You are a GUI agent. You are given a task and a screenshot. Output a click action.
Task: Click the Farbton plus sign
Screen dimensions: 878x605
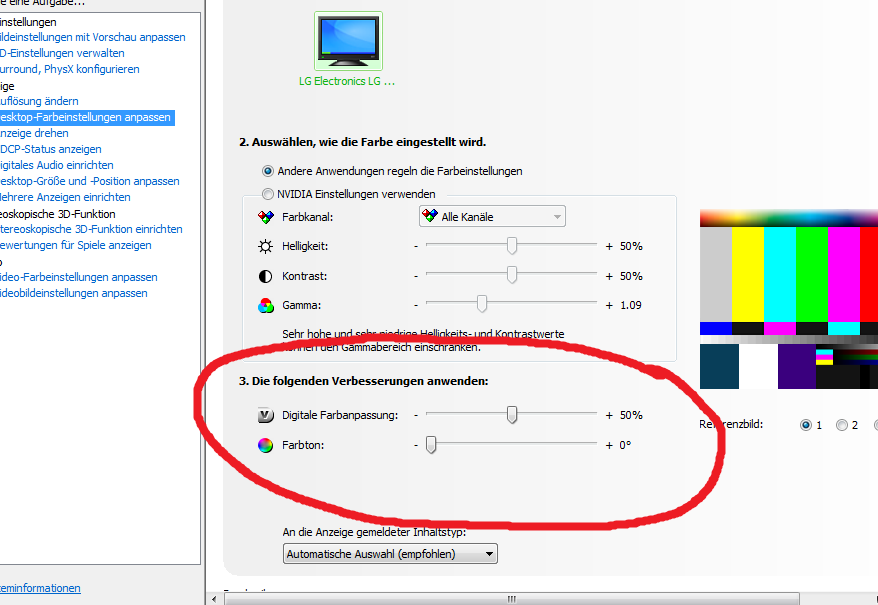[x=609, y=445]
